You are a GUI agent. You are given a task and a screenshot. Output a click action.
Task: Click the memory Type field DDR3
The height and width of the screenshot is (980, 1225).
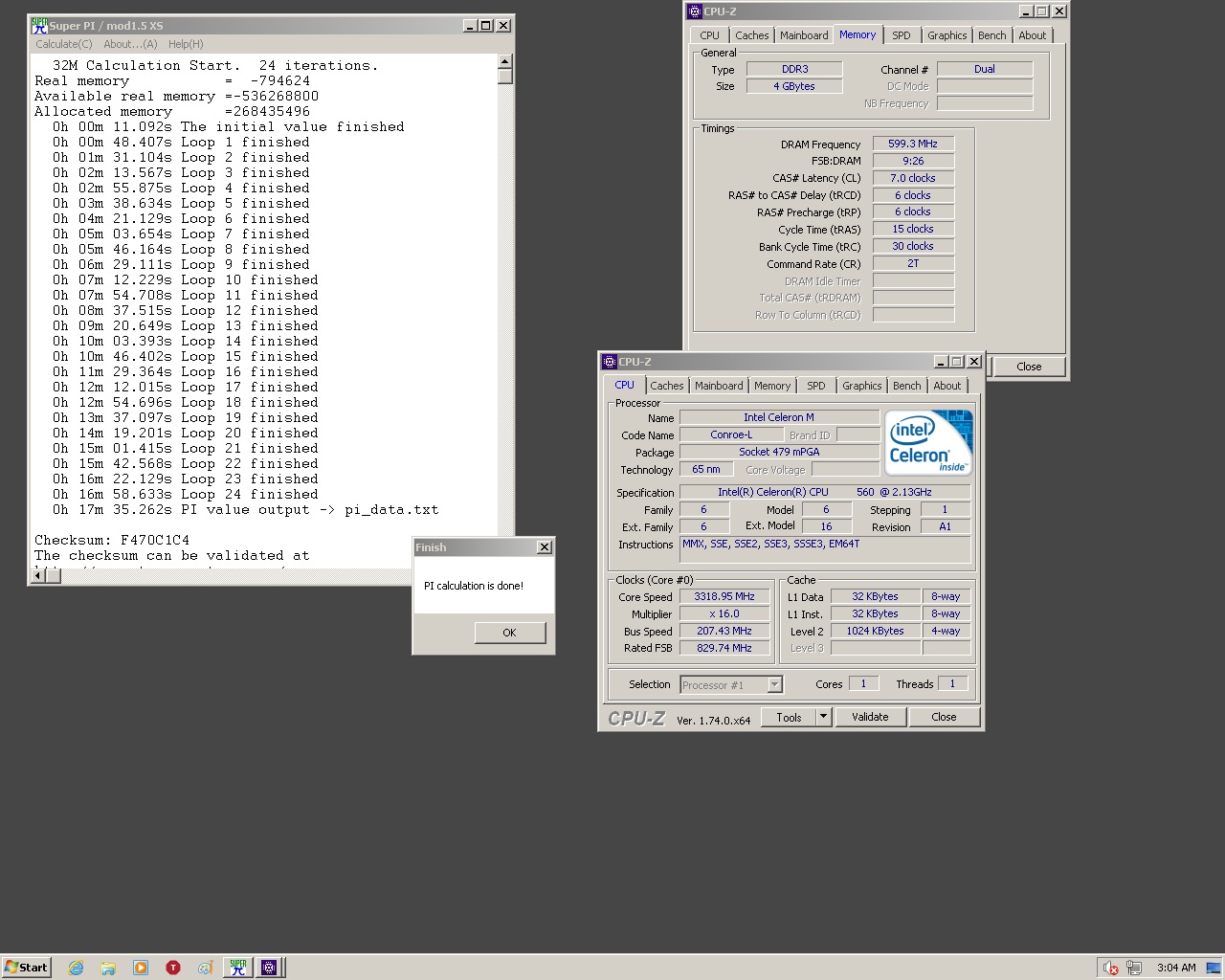tap(794, 69)
